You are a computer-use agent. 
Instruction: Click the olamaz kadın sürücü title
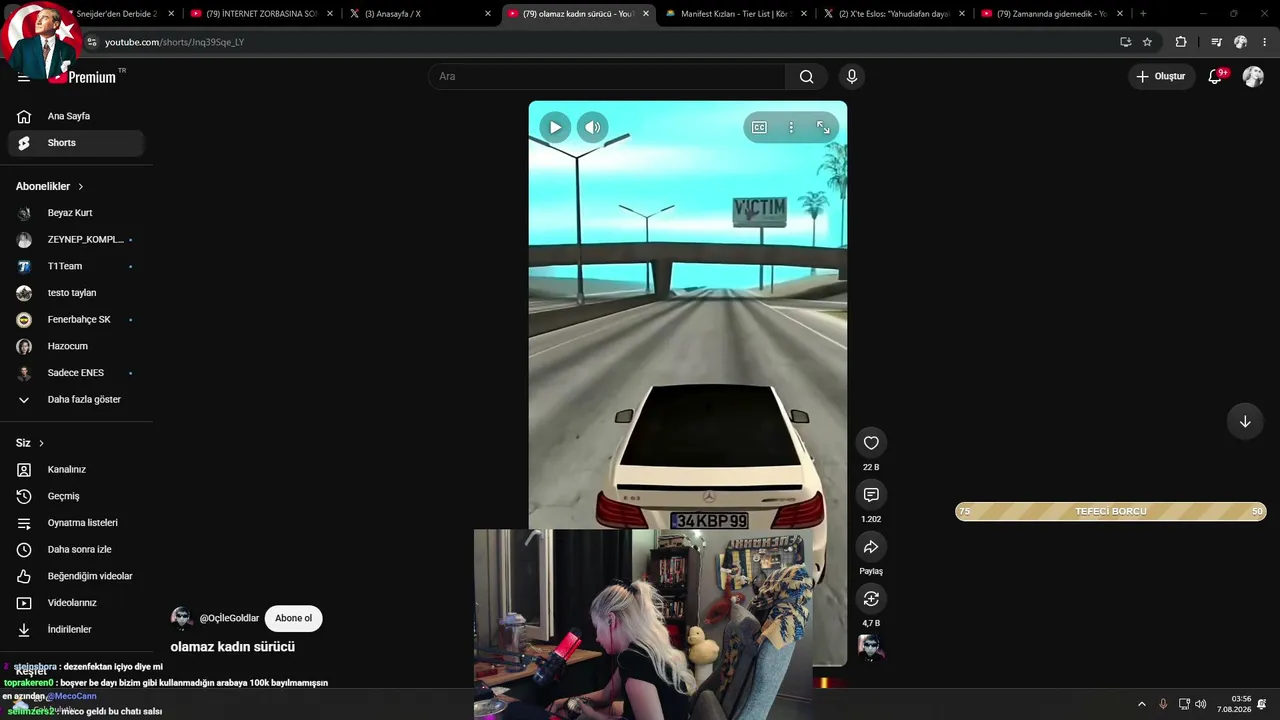pyautogui.click(x=233, y=647)
